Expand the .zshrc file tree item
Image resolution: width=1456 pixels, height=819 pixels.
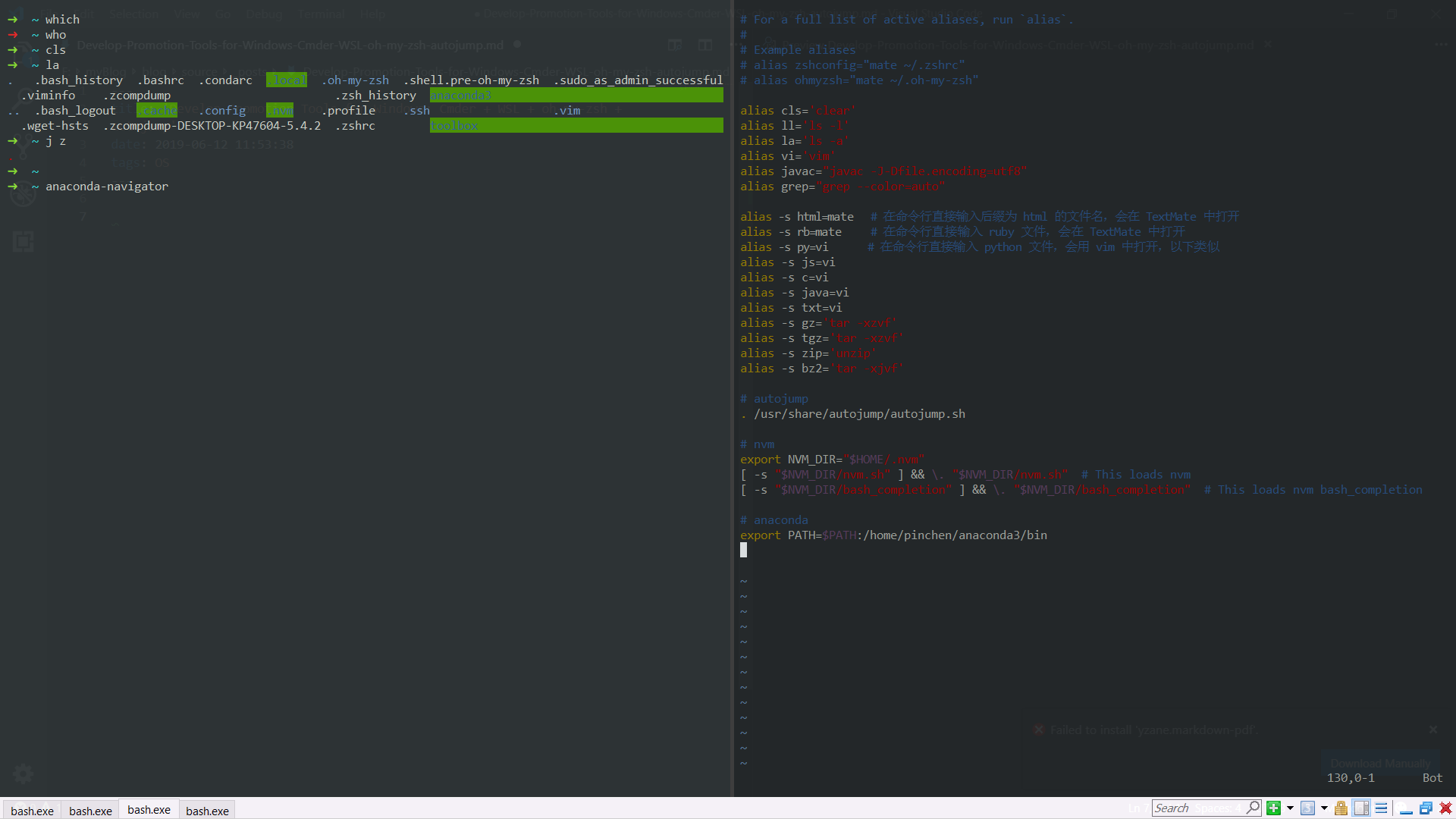click(x=355, y=125)
